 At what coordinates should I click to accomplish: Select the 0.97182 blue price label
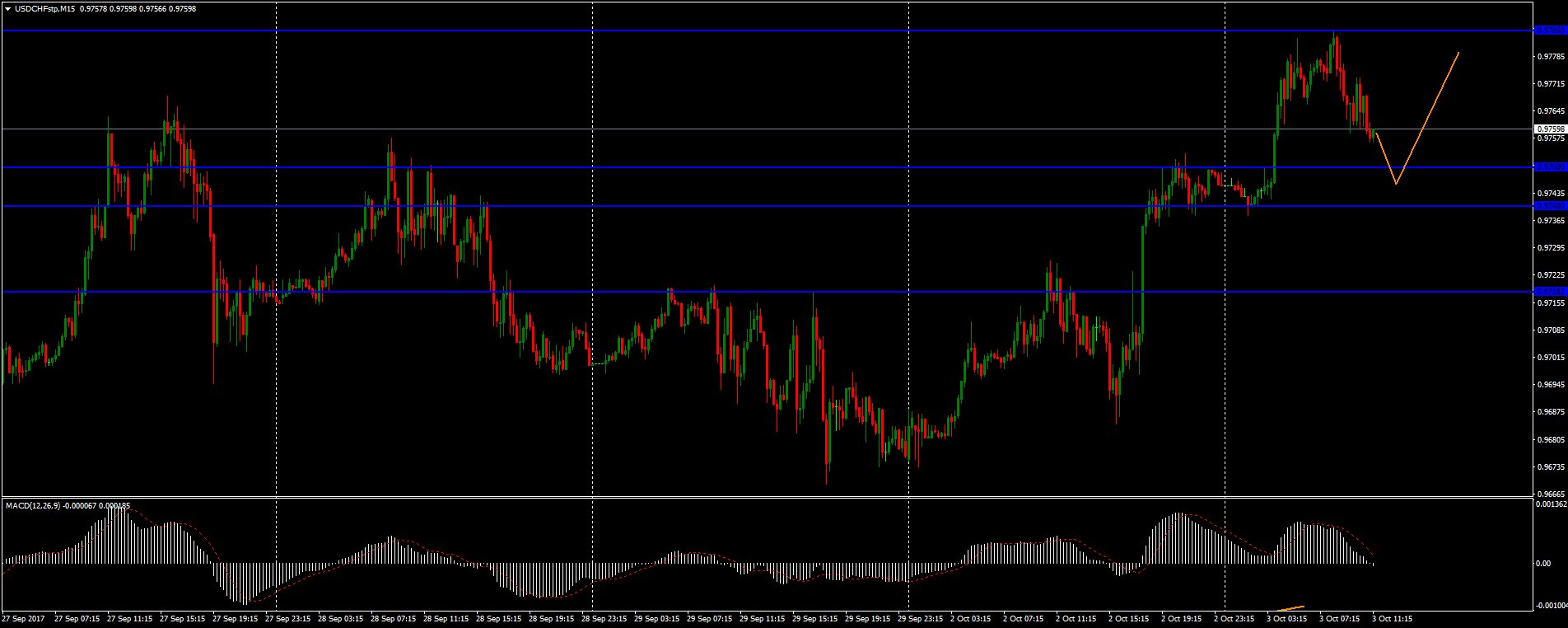point(1550,291)
